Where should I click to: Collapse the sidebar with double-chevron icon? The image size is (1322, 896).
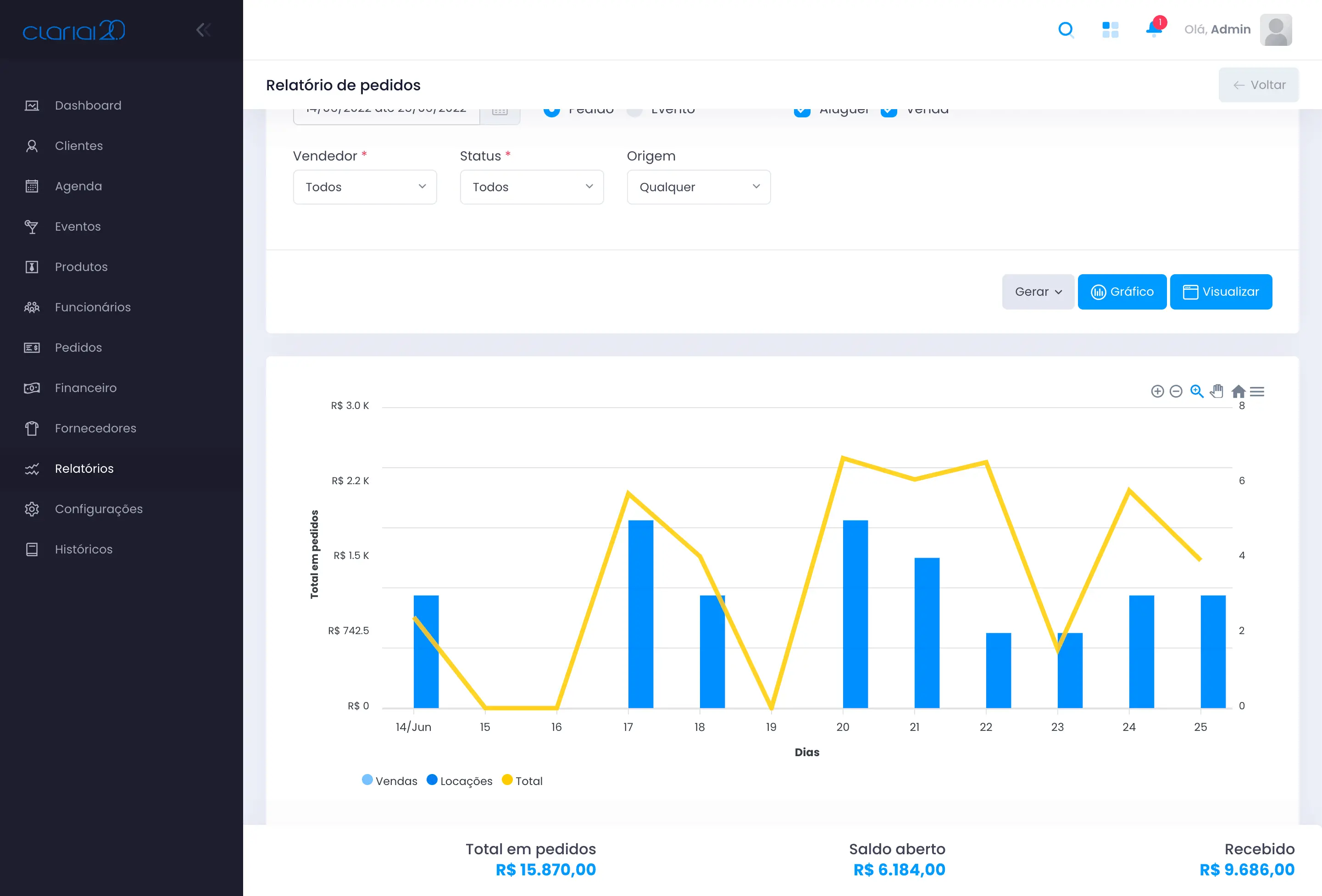(203, 29)
